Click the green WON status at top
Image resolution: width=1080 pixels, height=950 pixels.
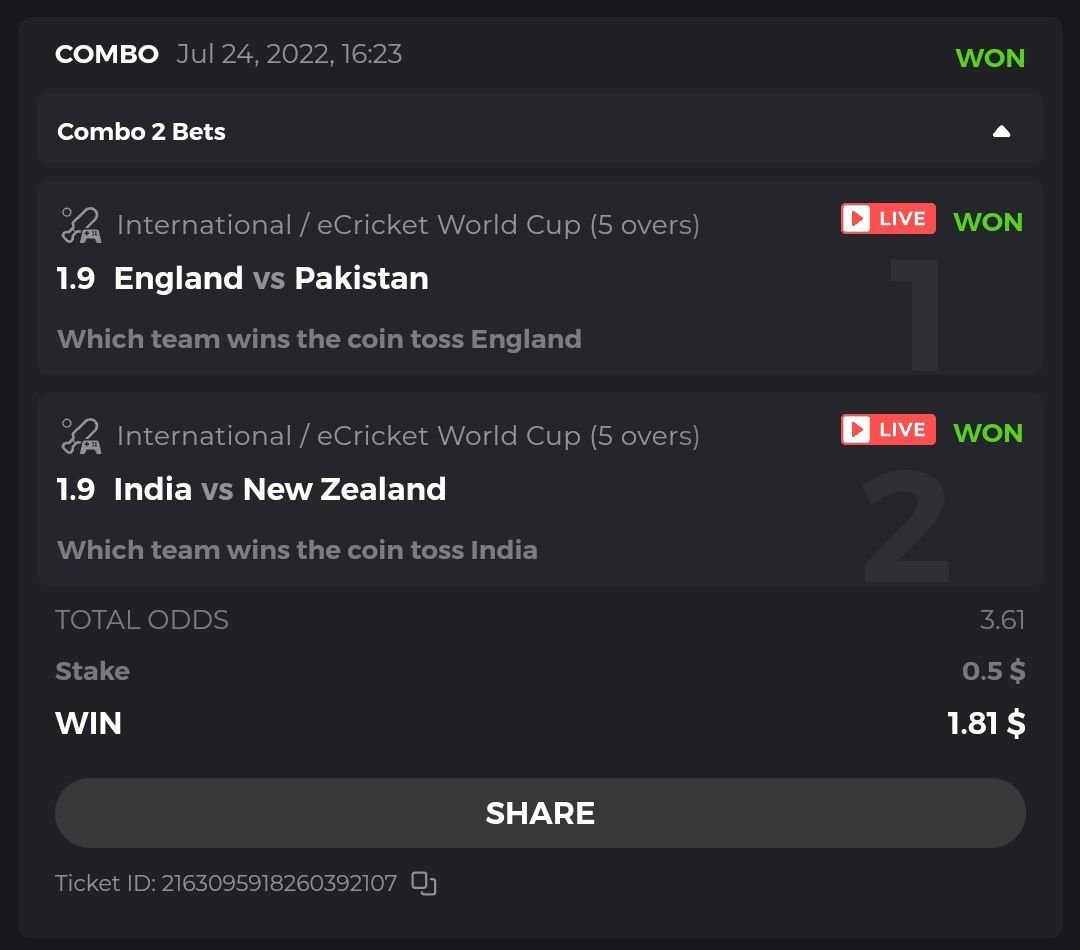[990, 58]
